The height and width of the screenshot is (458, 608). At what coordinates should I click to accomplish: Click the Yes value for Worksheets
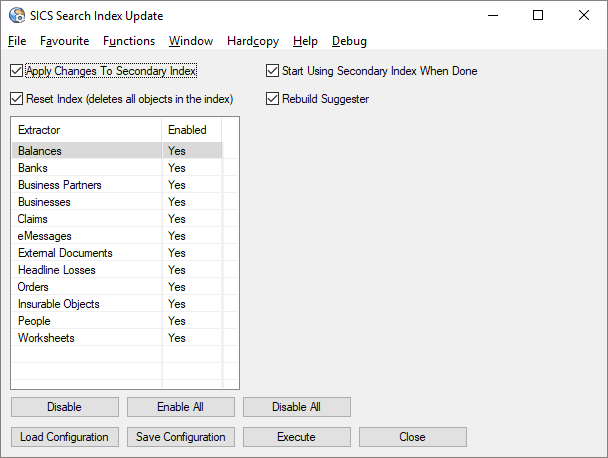(x=177, y=338)
